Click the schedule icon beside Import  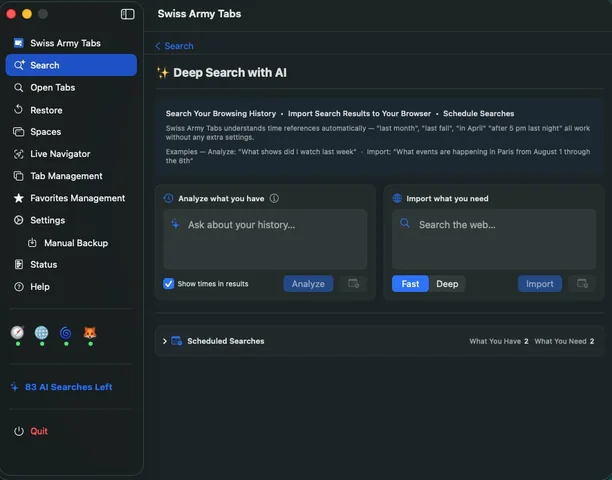582,284
